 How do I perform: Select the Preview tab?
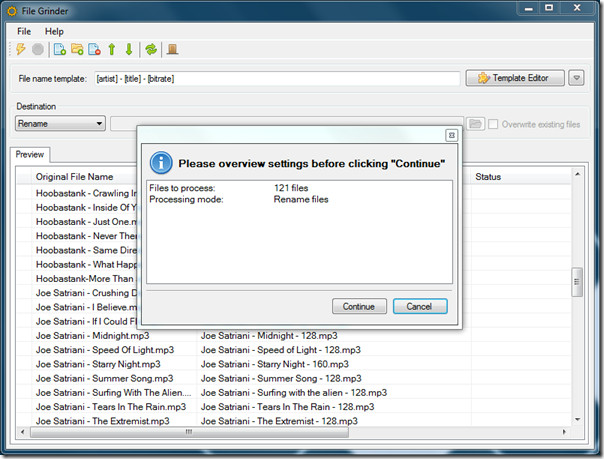[29, 155]
